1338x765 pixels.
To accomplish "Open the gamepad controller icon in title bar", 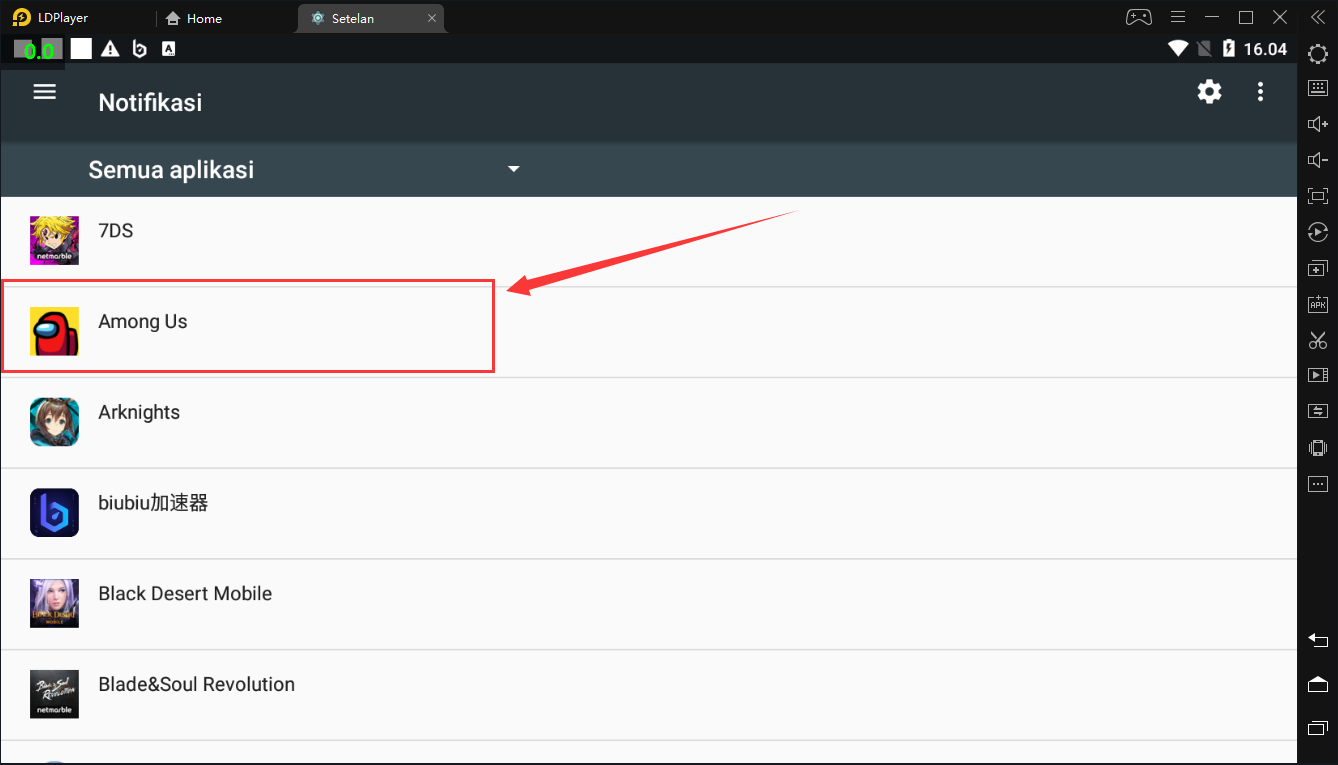I will 1139,17.
